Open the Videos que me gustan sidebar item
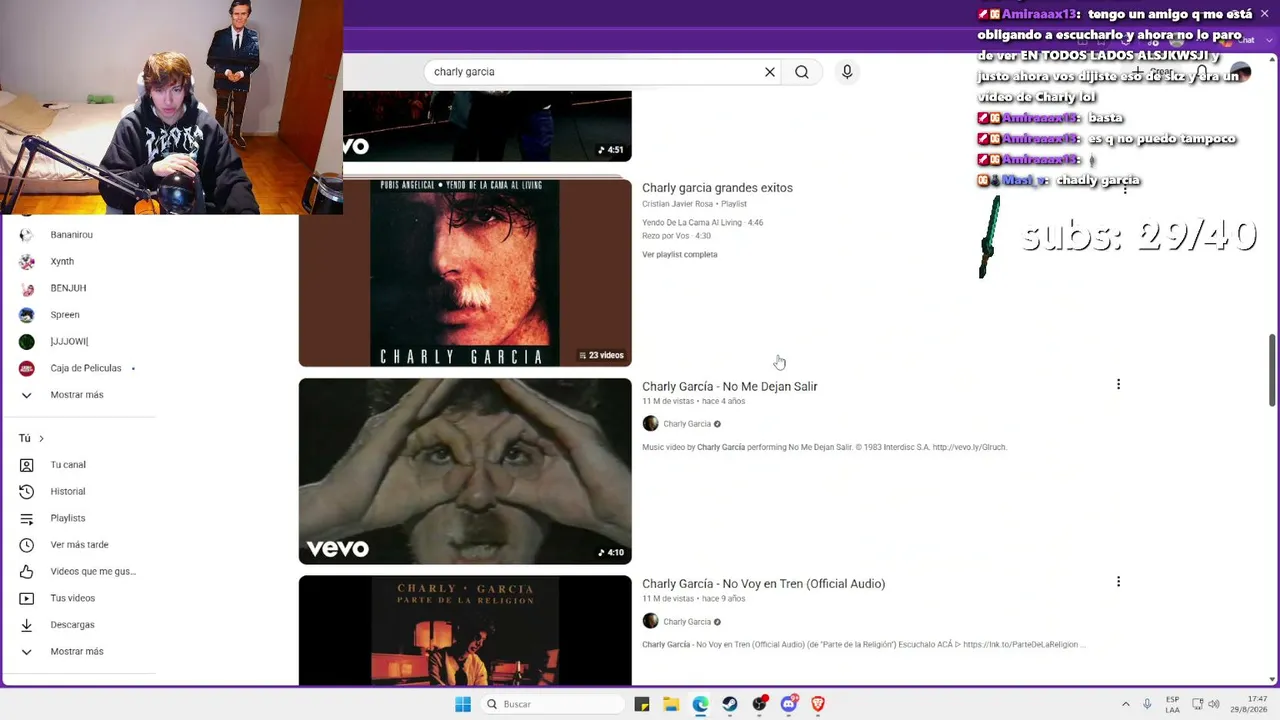1280x720 pixels. [x=93, y=572]
